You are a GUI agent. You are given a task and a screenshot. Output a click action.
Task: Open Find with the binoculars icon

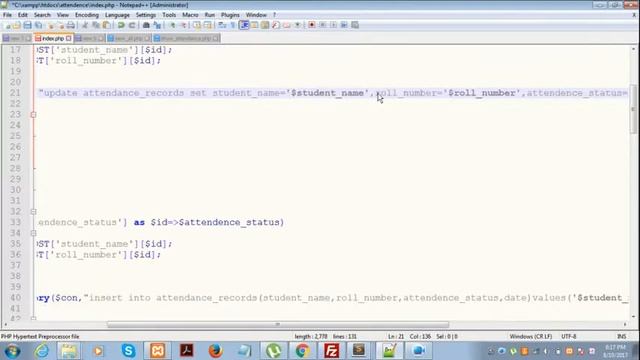pos(146,25)
